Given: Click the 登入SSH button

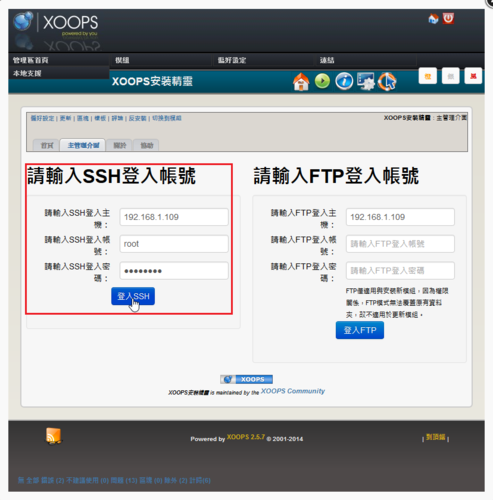Looking at the screenshot, I should click(x=133, y=296).
